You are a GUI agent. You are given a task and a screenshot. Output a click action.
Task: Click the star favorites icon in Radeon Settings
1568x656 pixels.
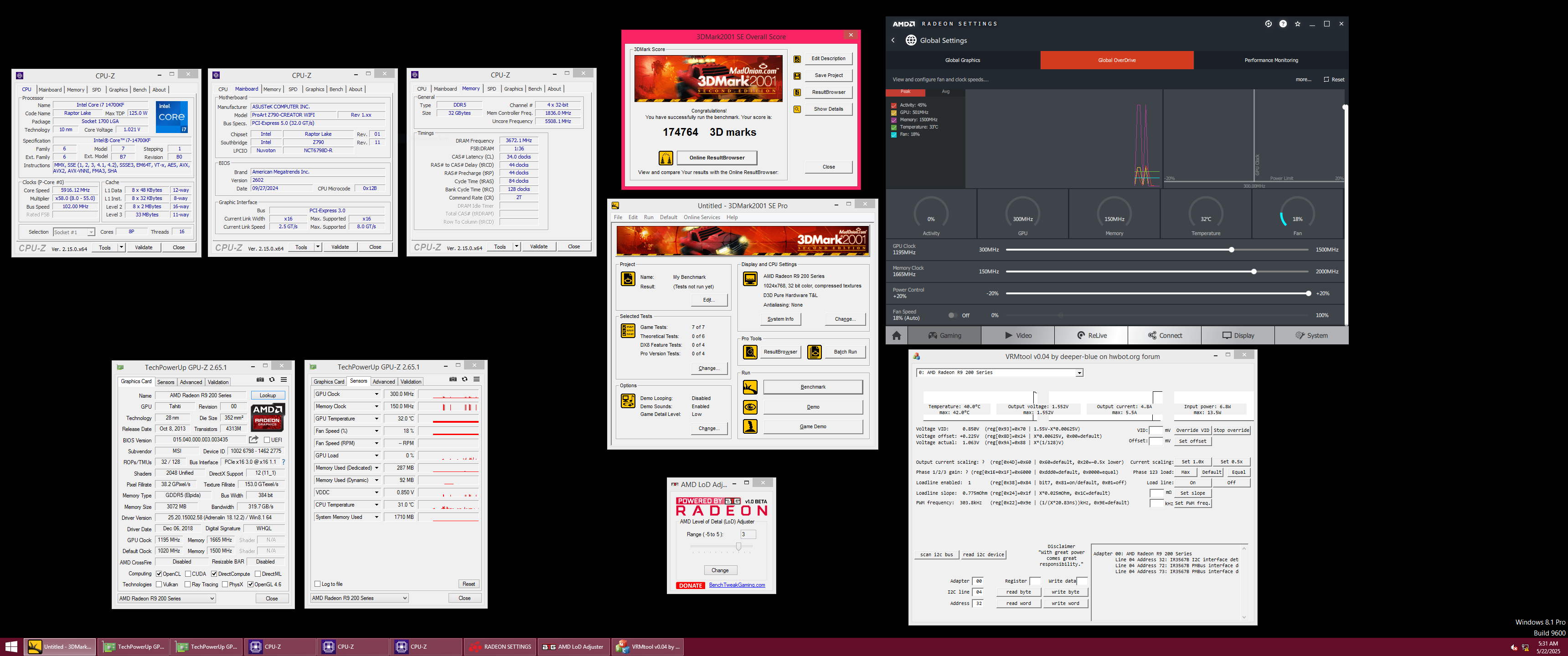tap(1297, 24)
